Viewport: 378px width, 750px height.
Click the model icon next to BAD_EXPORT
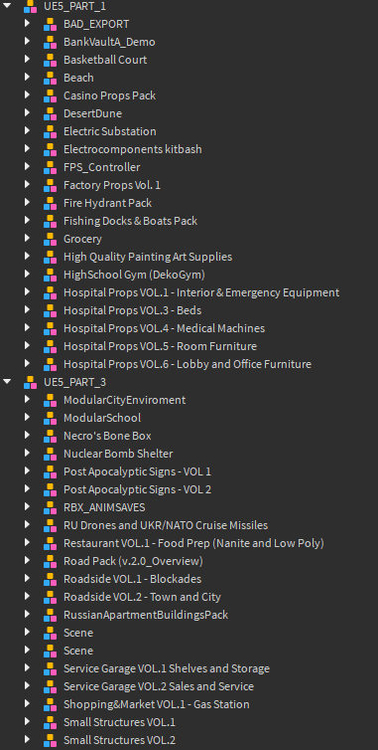click(50, 24)
